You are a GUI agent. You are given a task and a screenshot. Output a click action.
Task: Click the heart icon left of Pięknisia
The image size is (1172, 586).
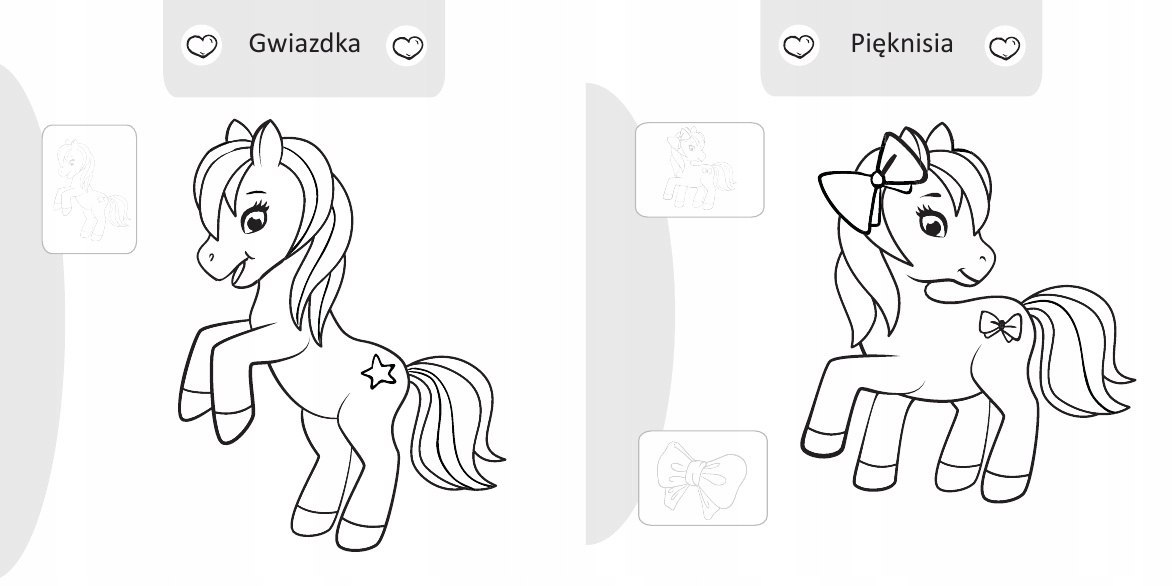click(798, 46)
